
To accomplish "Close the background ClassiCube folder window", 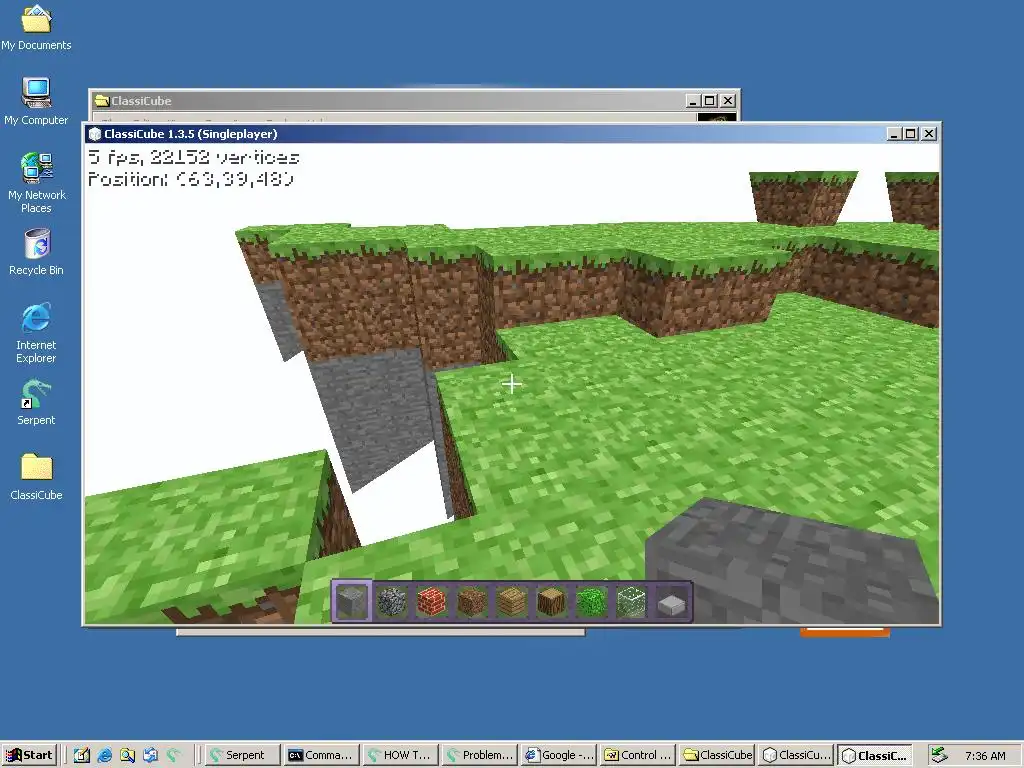I will (728, 101).
